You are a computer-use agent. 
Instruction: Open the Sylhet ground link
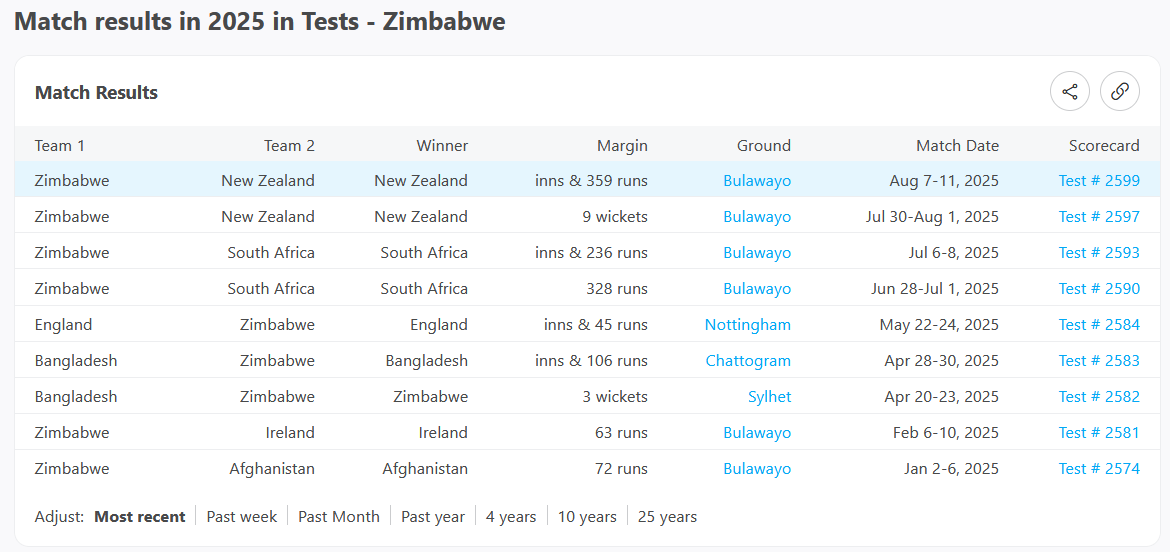(x=769, y=397)
